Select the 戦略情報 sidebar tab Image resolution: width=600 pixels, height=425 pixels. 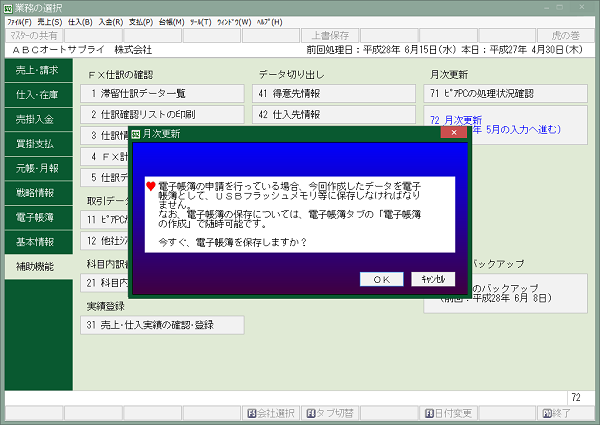39,193
